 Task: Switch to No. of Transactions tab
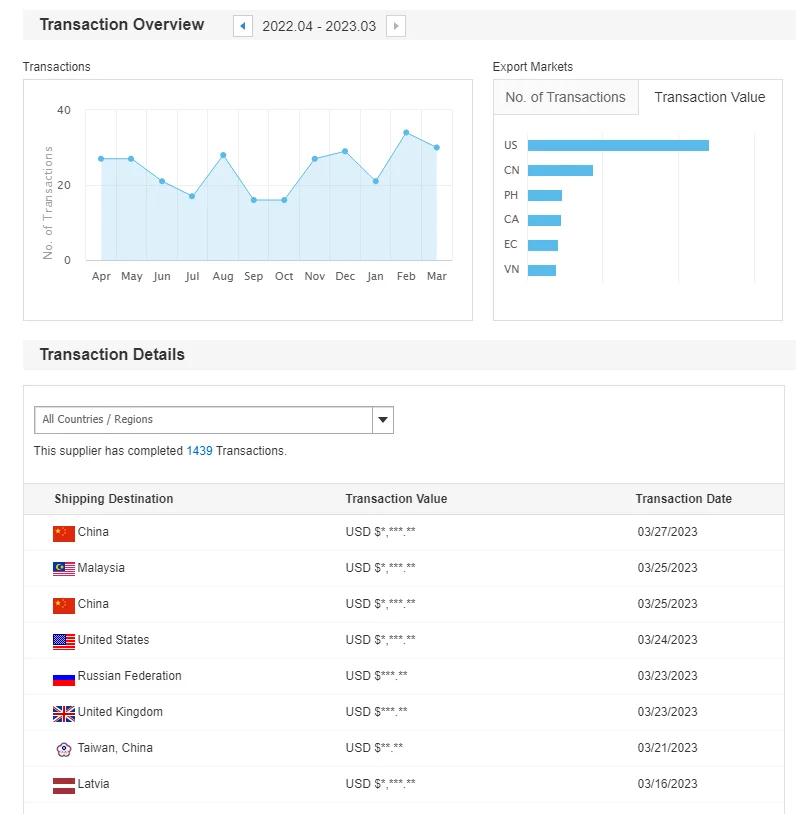(x=565, y=97)
